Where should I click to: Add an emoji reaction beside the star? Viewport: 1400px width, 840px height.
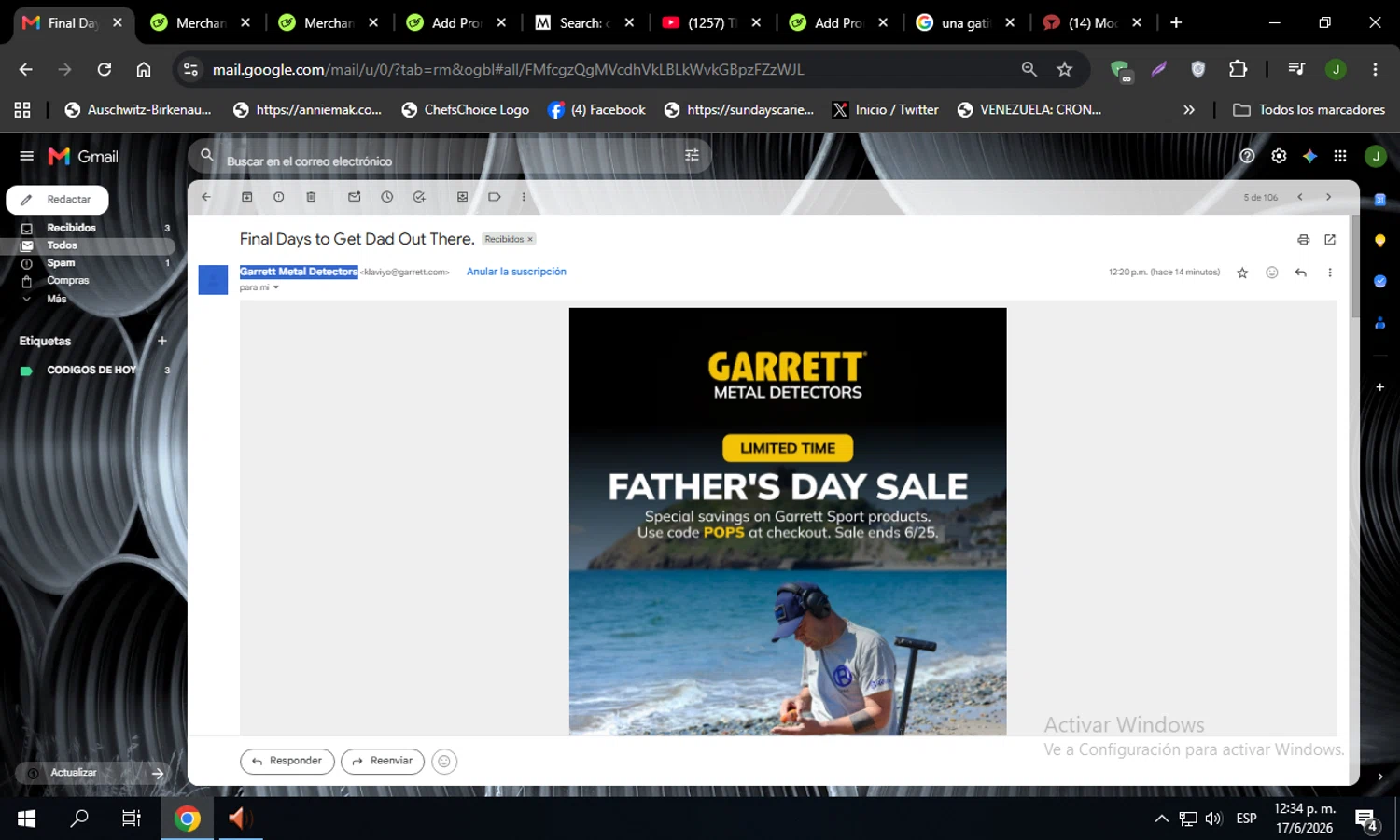1271,273
